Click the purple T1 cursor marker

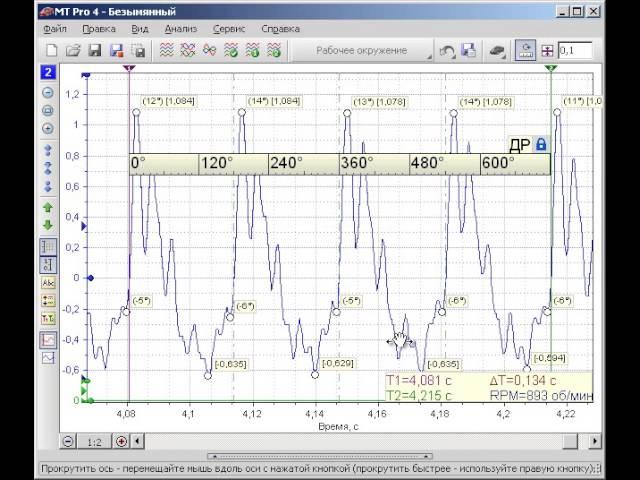point(129,68)
